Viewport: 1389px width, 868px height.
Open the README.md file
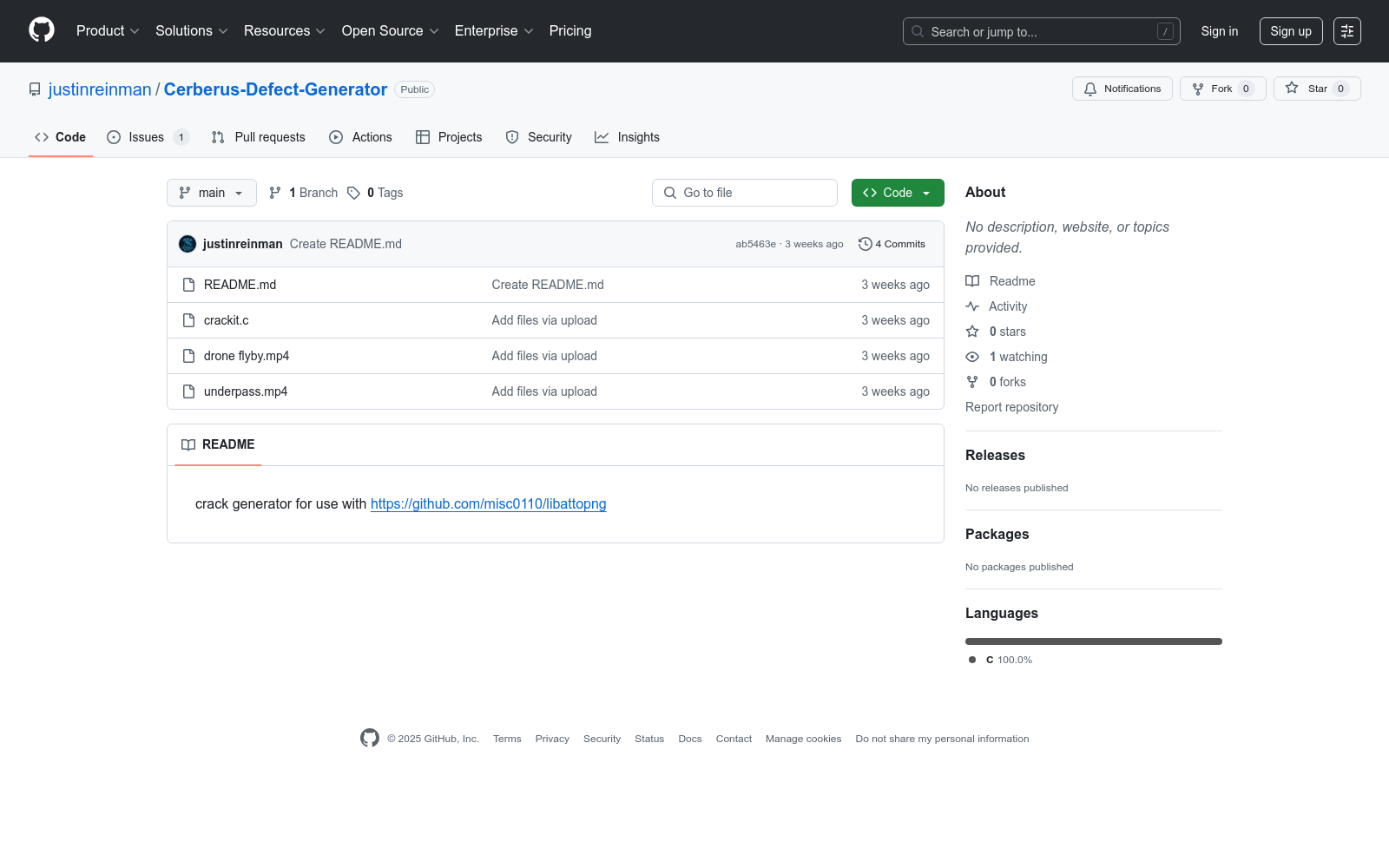coord(240,285)
